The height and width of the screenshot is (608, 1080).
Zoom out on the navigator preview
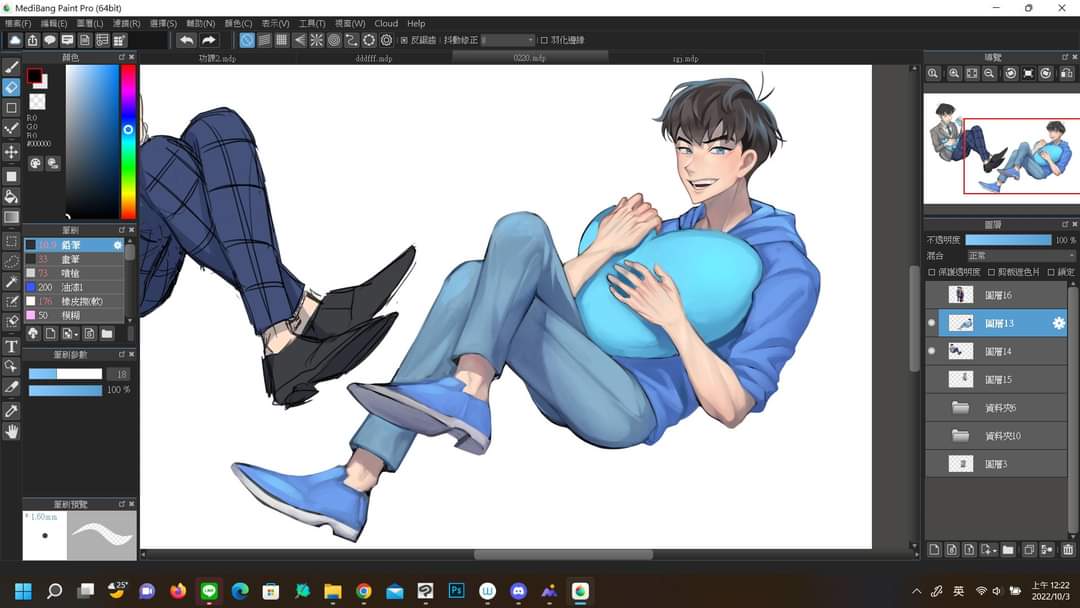pos(989,73)
